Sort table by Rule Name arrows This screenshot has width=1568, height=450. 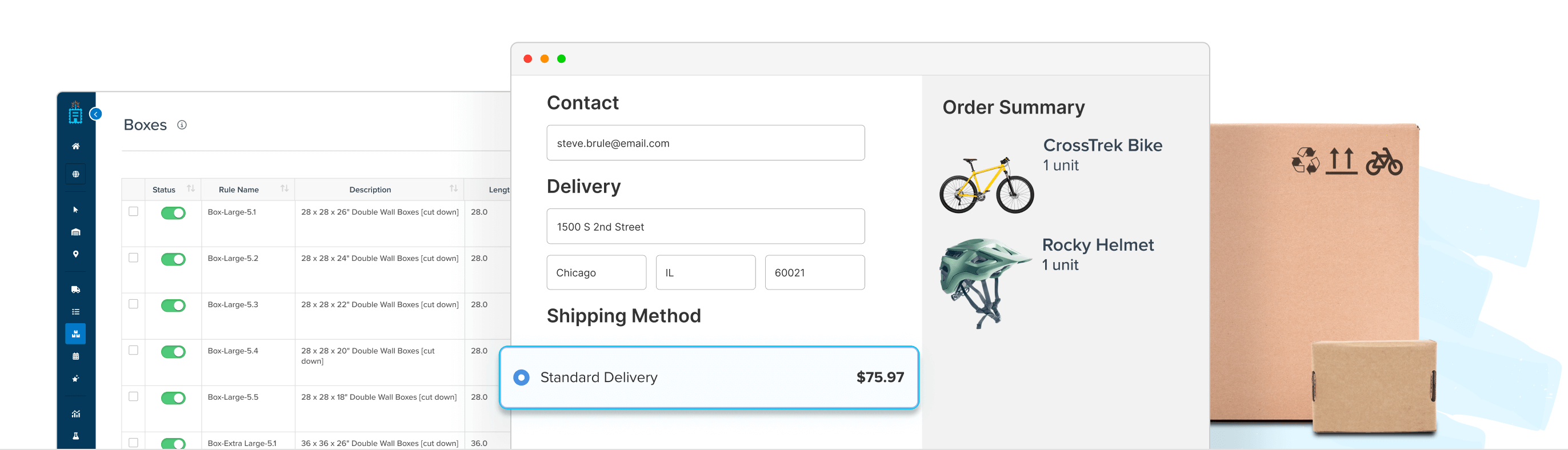[x=284, y=188]
